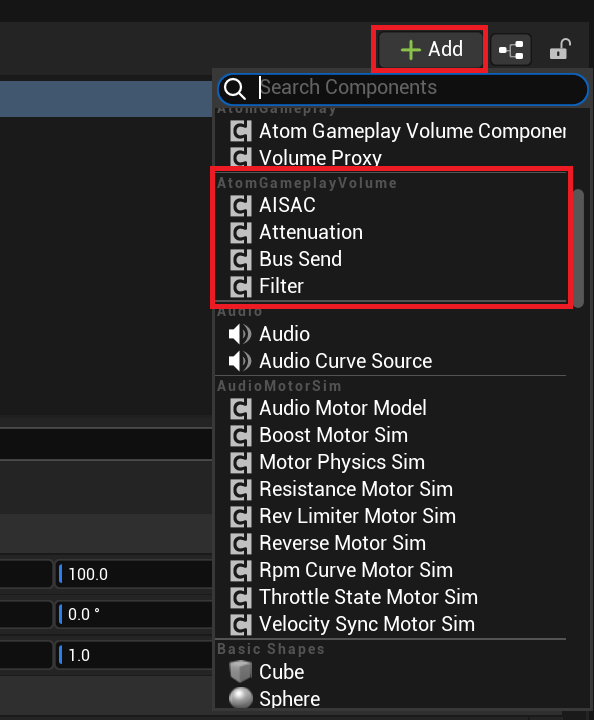Screen dimensions: 594x720
Task: Click the component list scrollbar
Action: 578,248
